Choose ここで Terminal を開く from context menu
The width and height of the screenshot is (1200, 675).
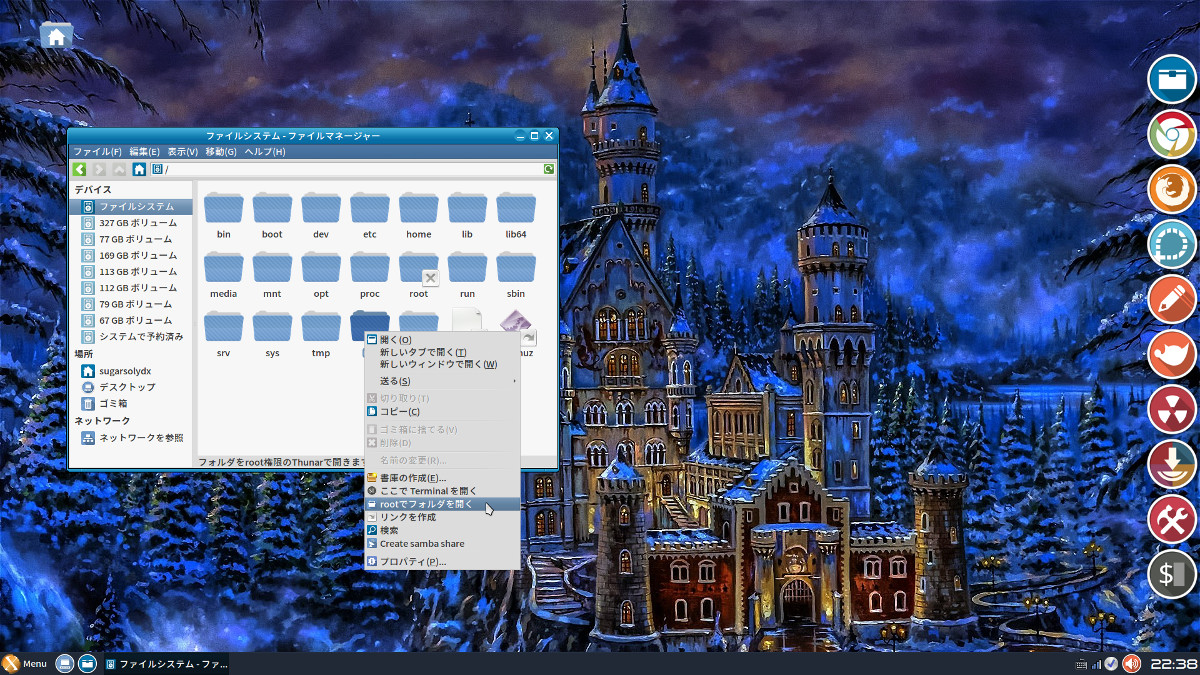click(442, 491)
